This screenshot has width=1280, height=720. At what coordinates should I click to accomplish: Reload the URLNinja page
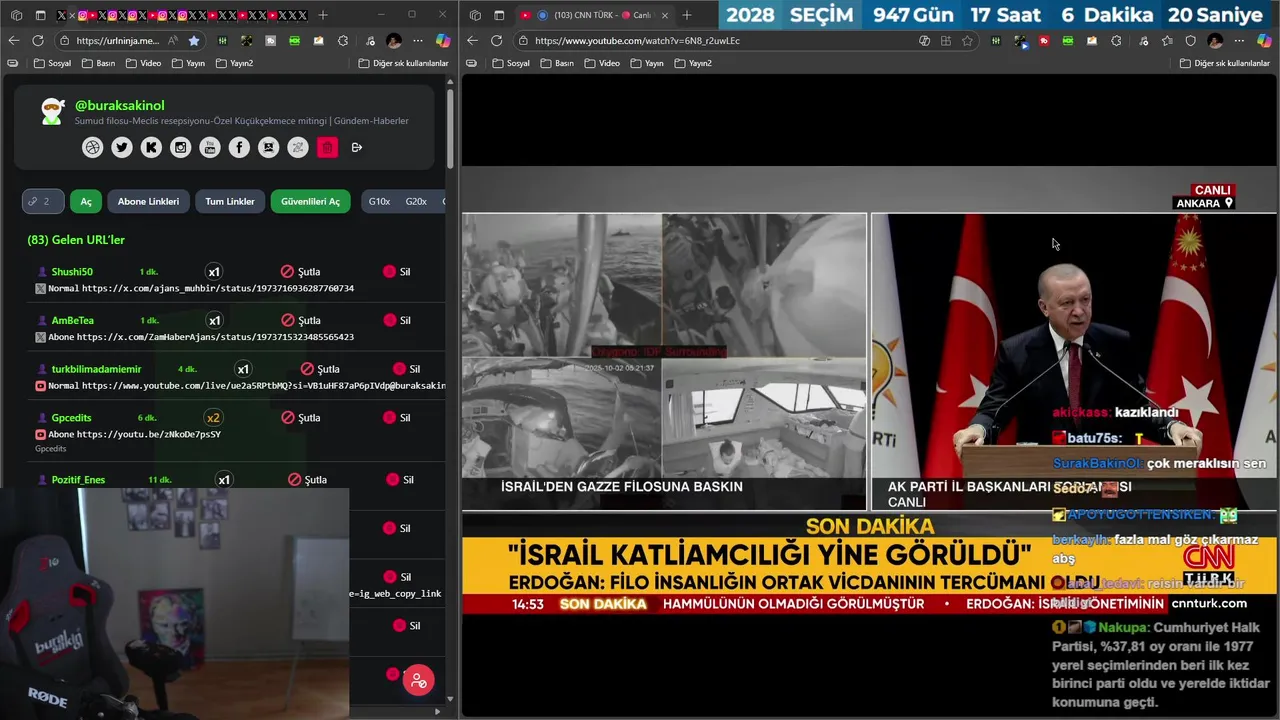click(x=38, y=40)
